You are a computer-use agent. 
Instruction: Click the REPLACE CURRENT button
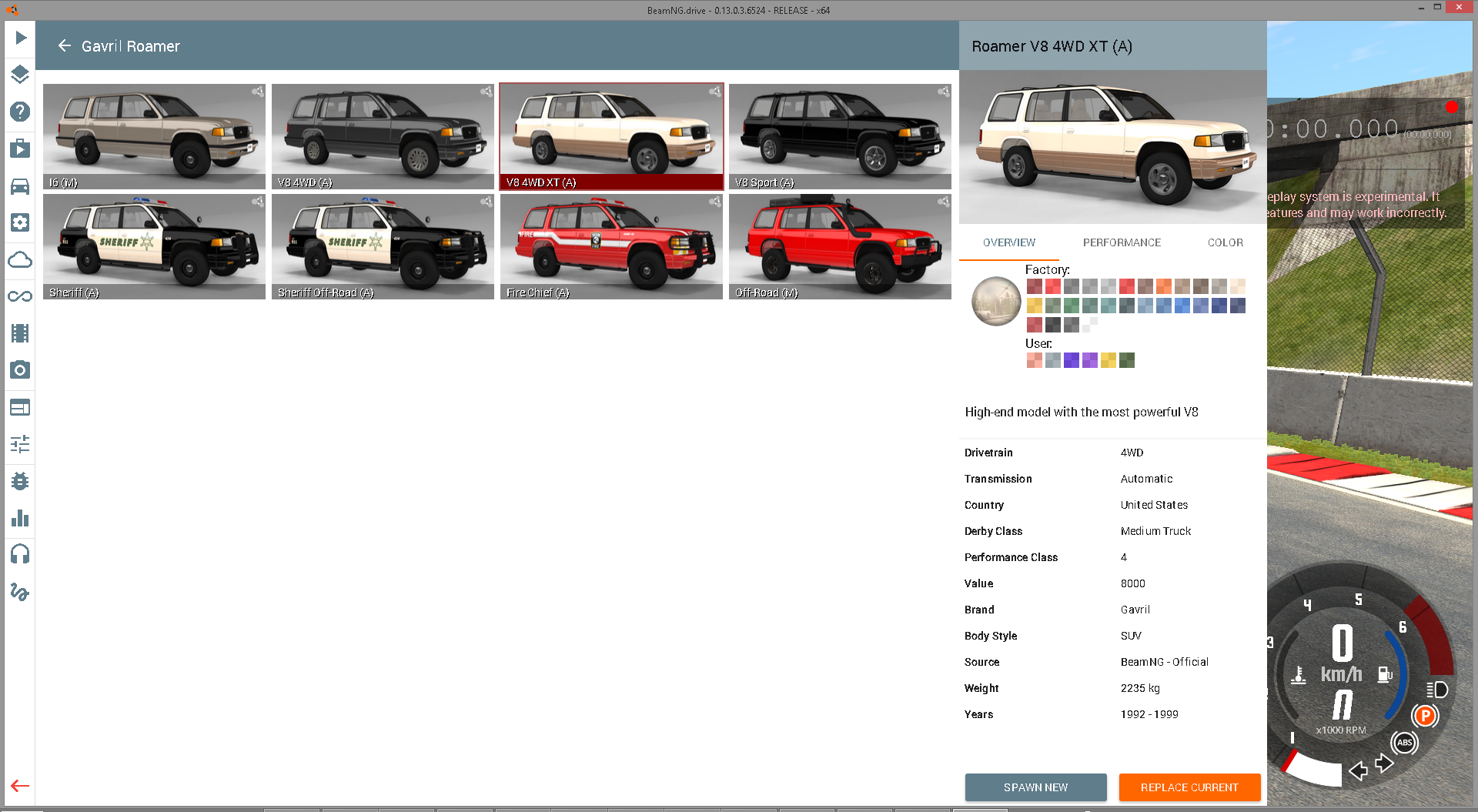[1189, 787]
